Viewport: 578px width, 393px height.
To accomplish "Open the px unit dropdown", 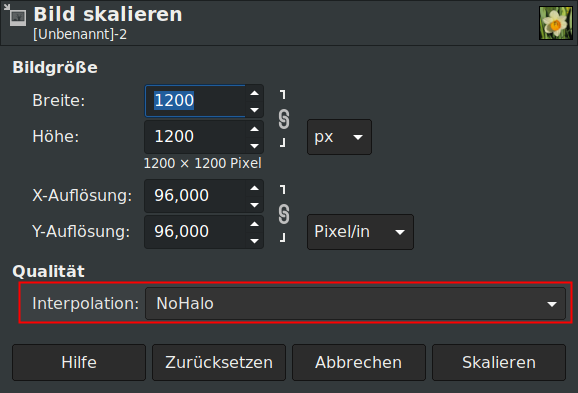I will click(x=339, y=137).
